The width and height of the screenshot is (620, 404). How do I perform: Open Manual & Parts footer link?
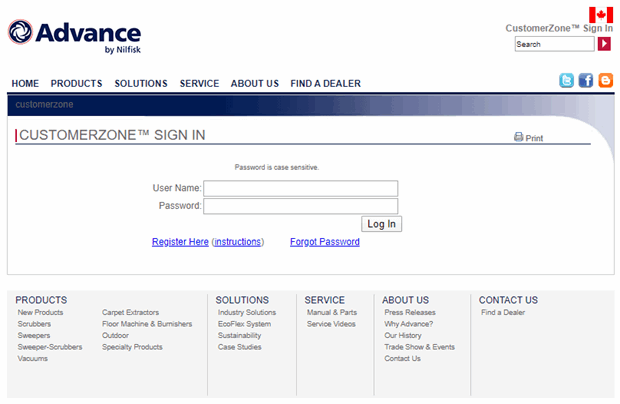coord(332,312)
